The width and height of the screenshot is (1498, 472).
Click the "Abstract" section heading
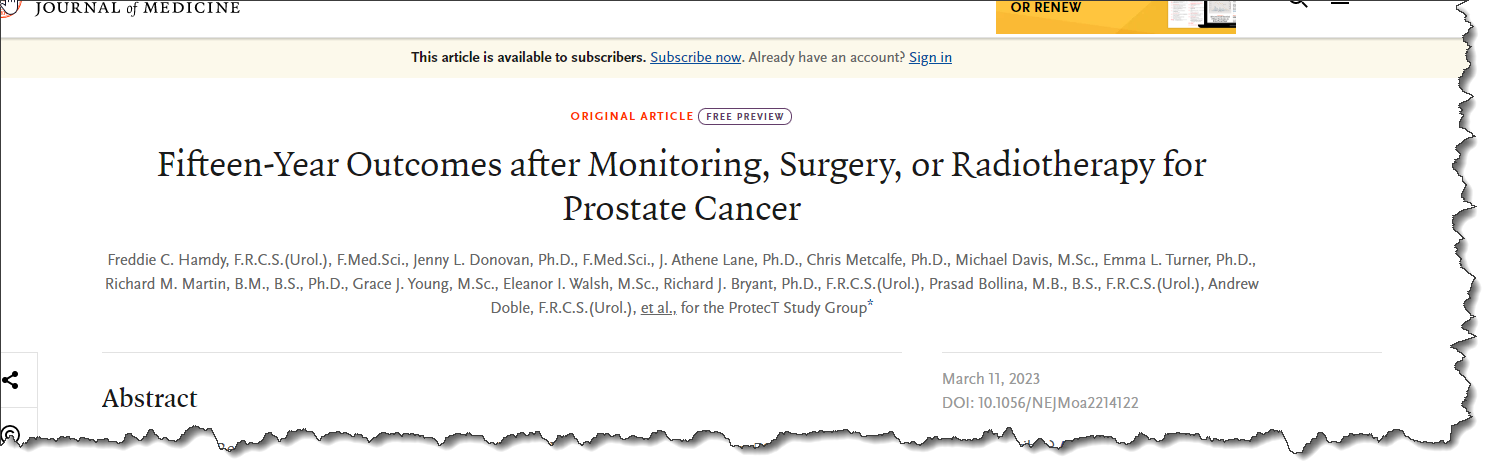pos(149,398)
